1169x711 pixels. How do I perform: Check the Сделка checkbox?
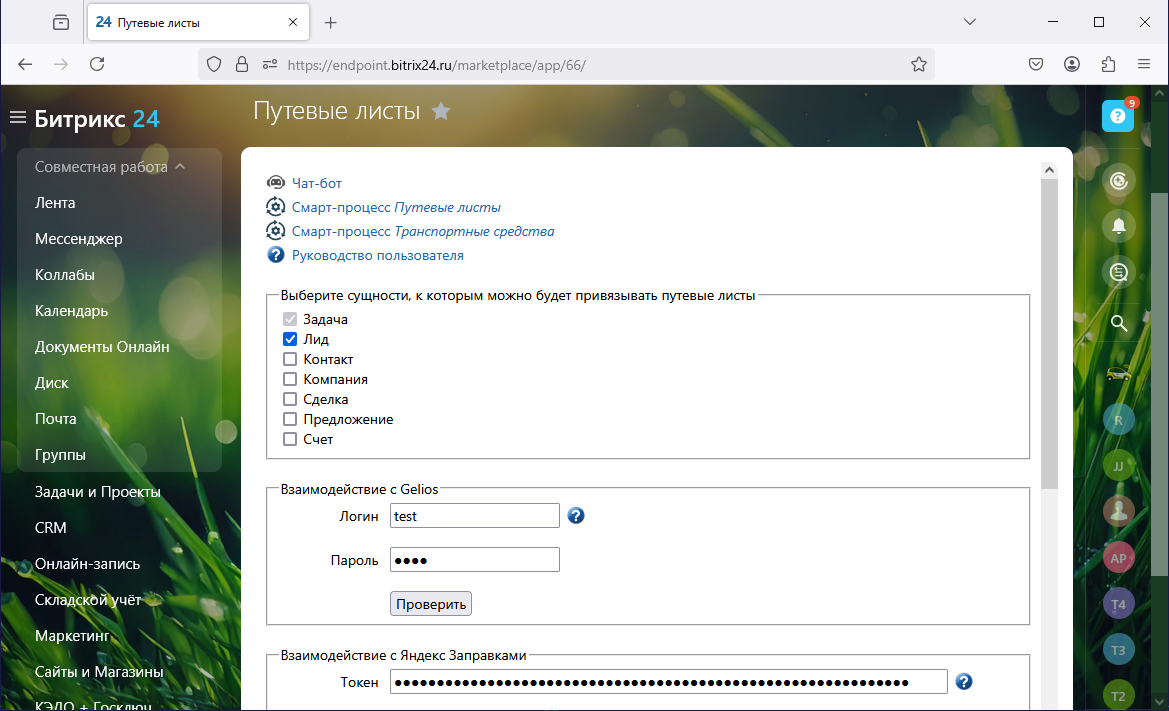pos(290,399)
